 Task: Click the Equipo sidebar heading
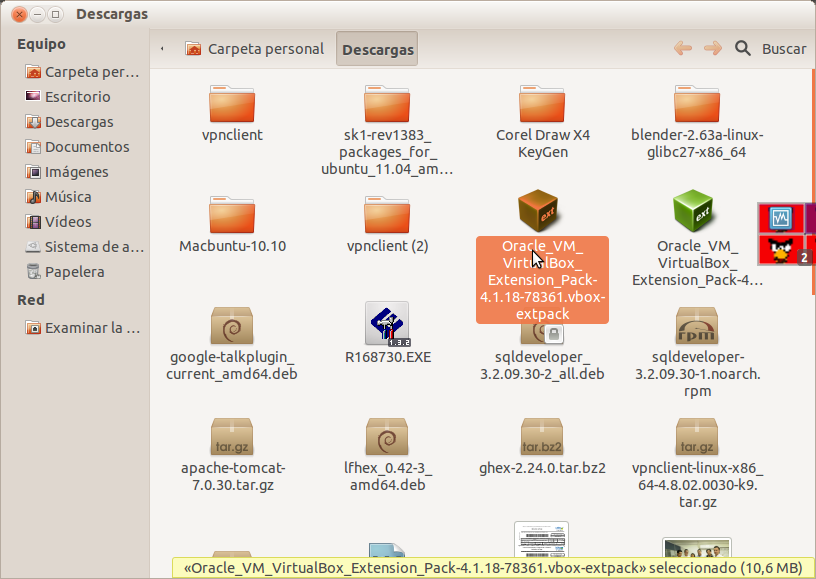click(x=41, y=44)
